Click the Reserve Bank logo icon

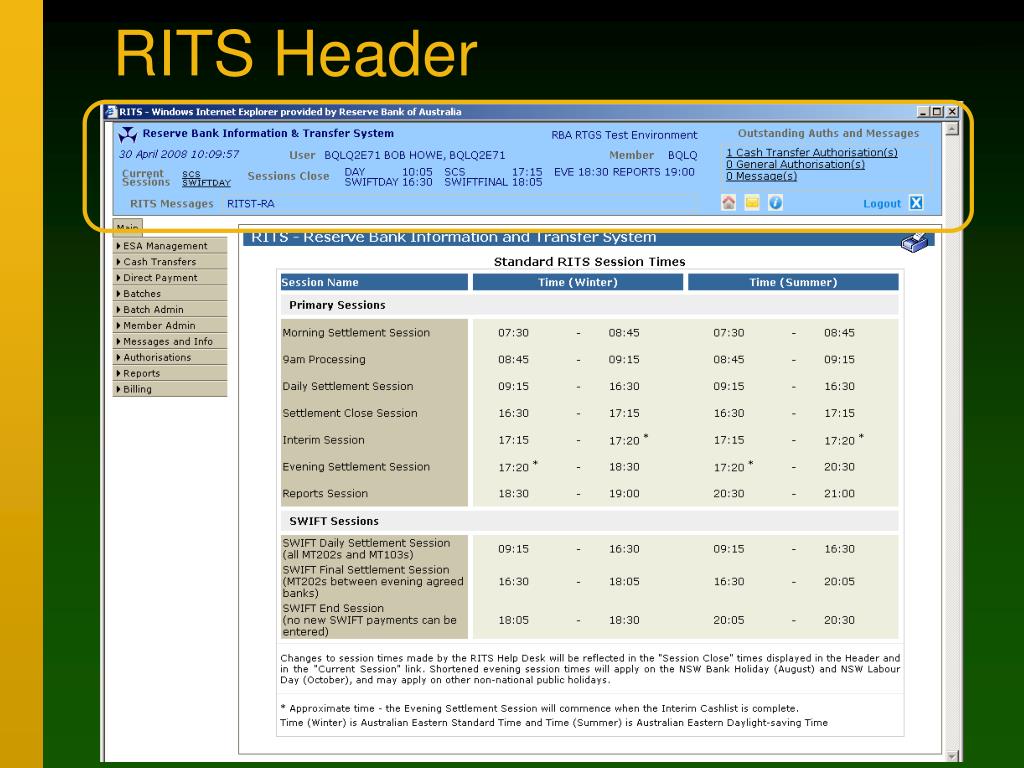pos(127,135)
